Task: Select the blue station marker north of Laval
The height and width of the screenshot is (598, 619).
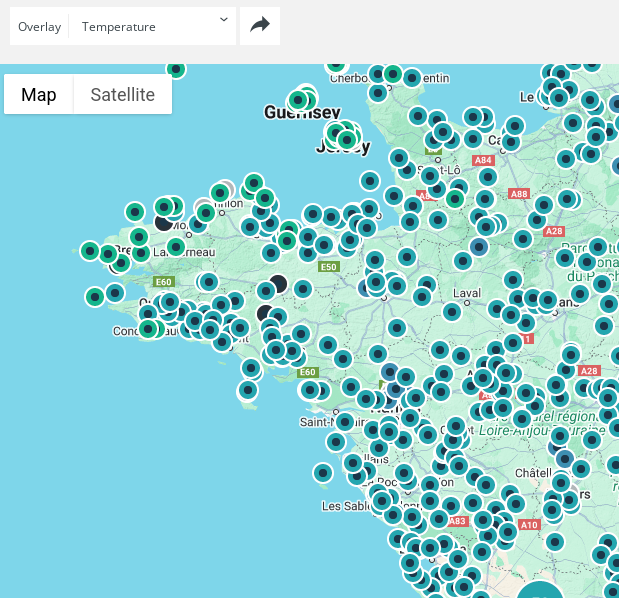Action: [x=479, y=247]
